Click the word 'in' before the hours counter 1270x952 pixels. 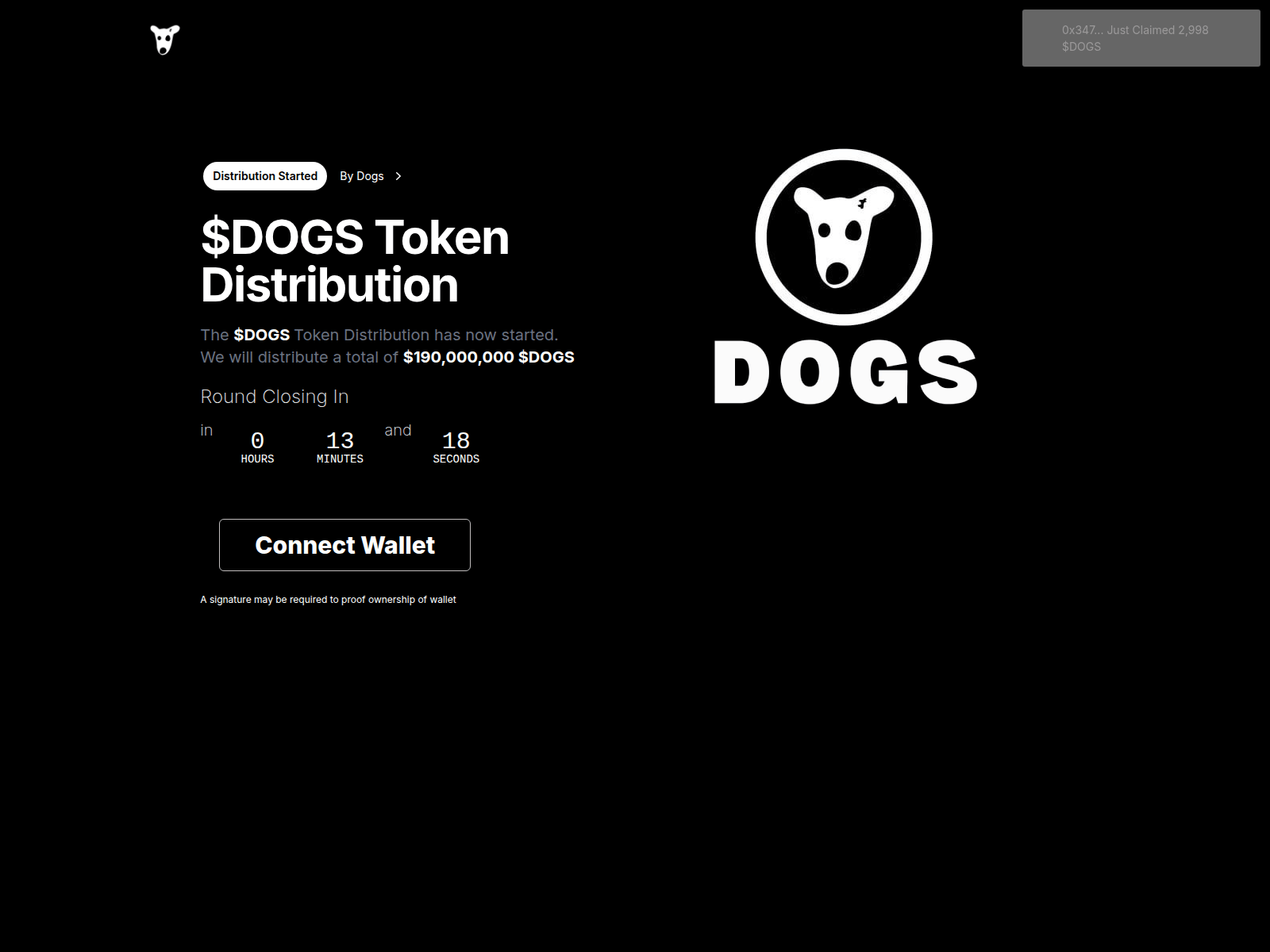point(206,430)
